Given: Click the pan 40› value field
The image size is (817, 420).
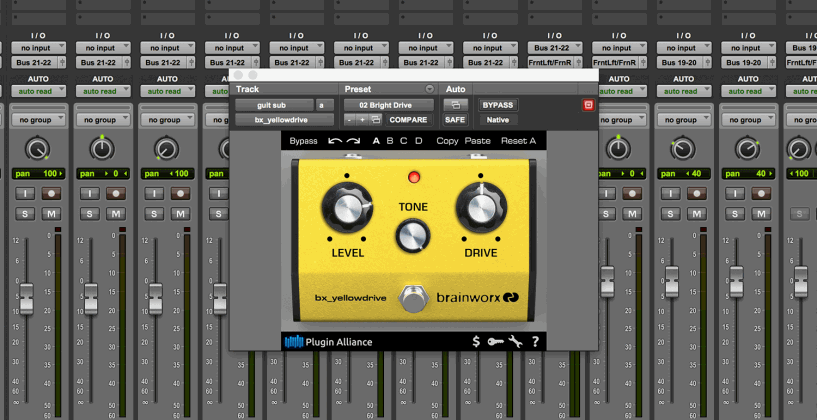Looking at the screenshot, I should click(x=748, y=174).
